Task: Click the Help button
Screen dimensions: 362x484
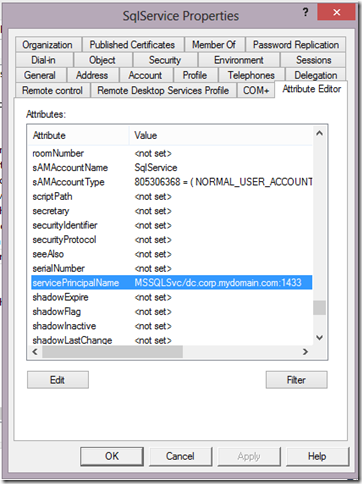Action: [317, 456]
